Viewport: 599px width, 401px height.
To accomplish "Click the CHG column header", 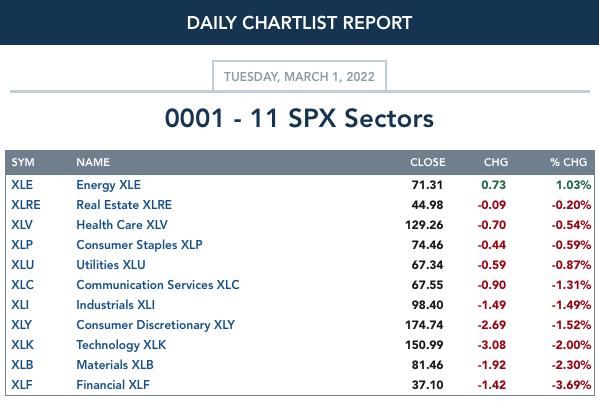I will point(496,162).
